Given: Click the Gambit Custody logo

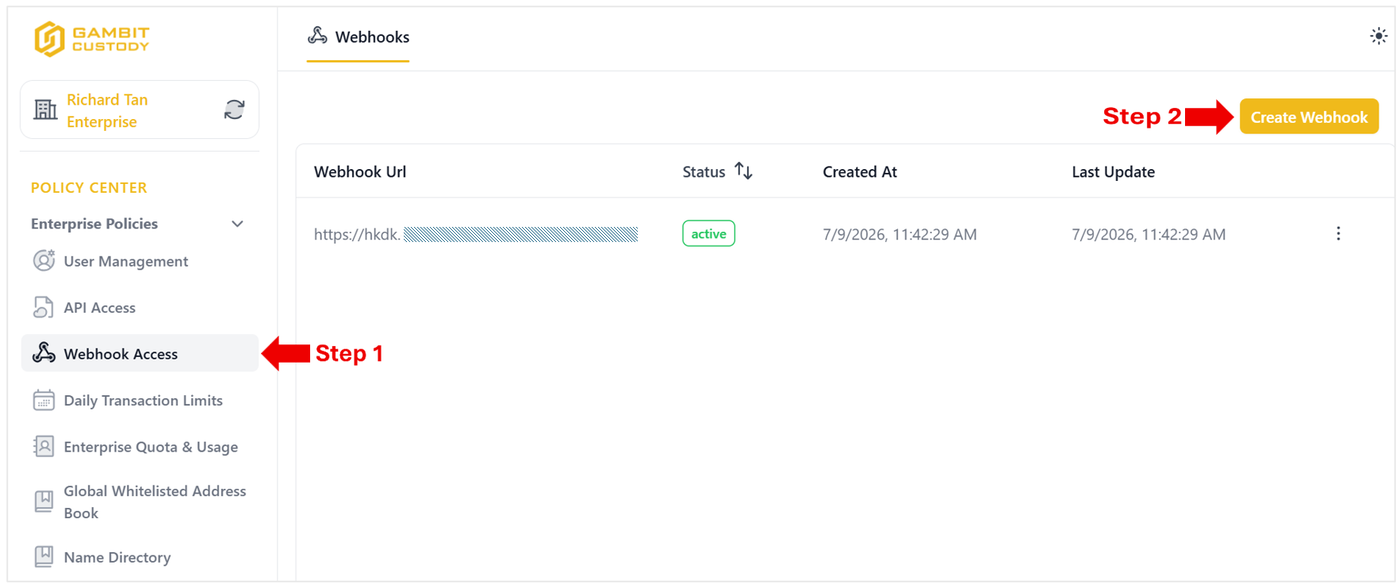Looking at the screenshot, I should (x=92, y=39).
